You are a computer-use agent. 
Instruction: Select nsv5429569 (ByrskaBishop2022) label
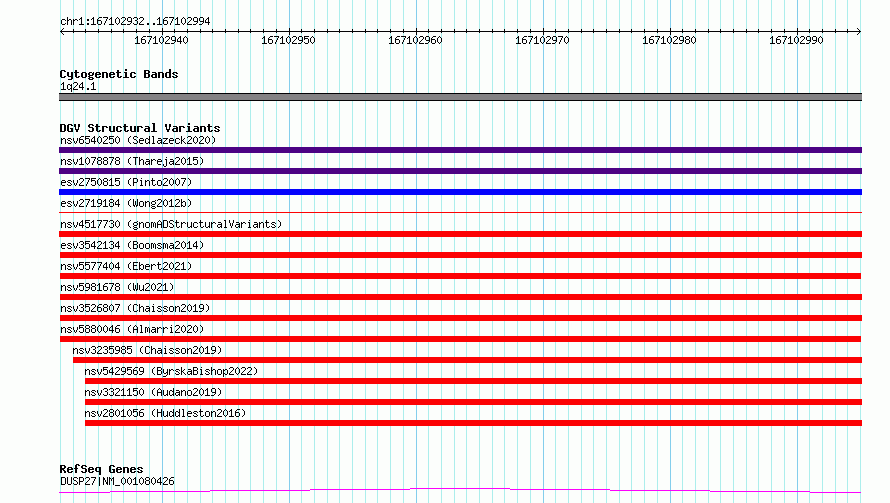[171, 371]
